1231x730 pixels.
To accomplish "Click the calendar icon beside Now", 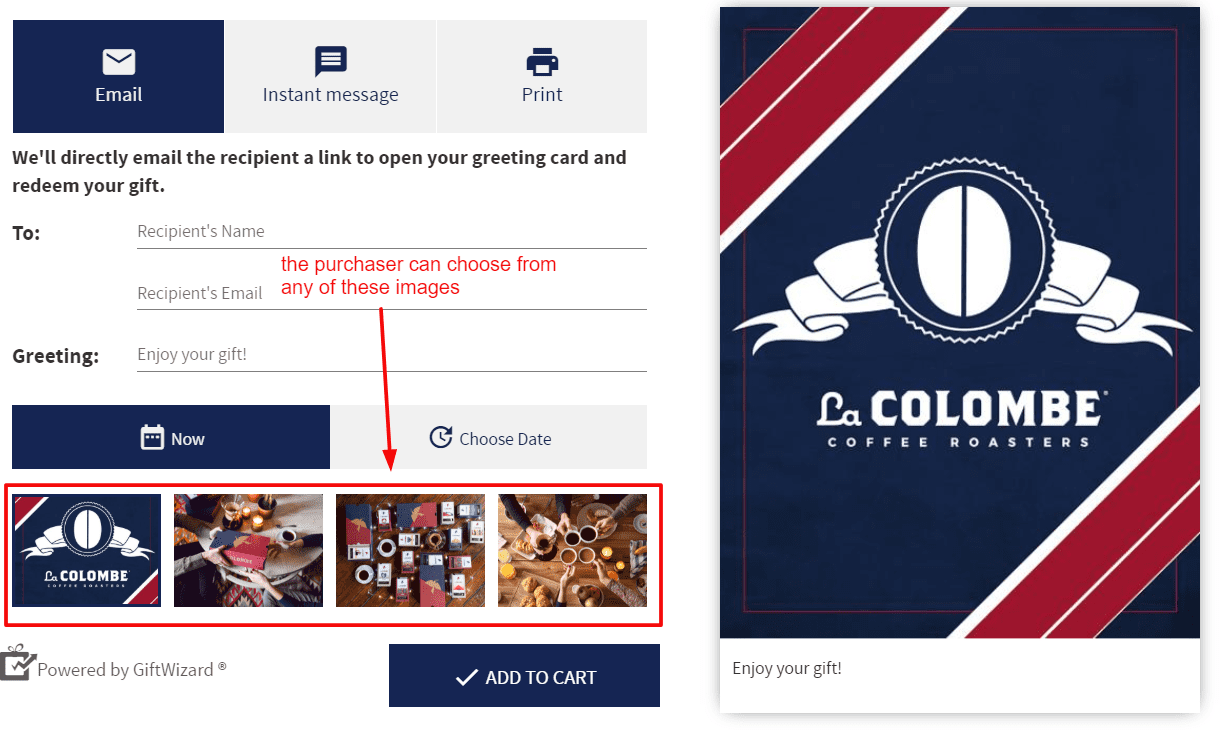I will [x=152, y=438].
